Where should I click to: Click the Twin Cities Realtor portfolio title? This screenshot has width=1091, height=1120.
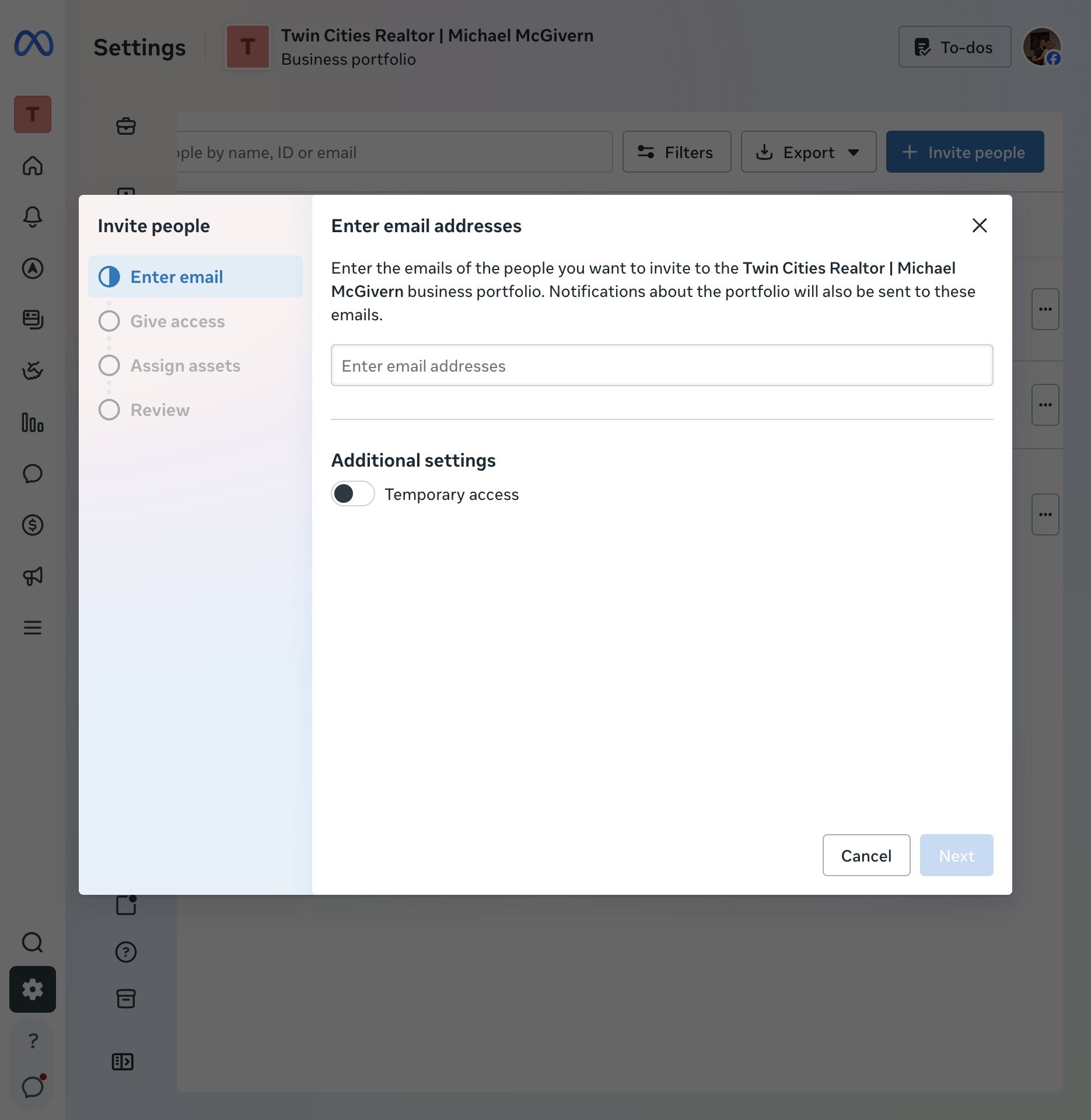point(438,36)
